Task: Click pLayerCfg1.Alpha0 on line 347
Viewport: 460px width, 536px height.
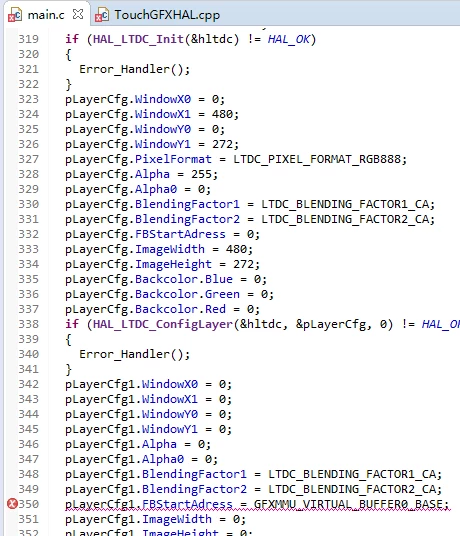Action: [x=124, y=459]
